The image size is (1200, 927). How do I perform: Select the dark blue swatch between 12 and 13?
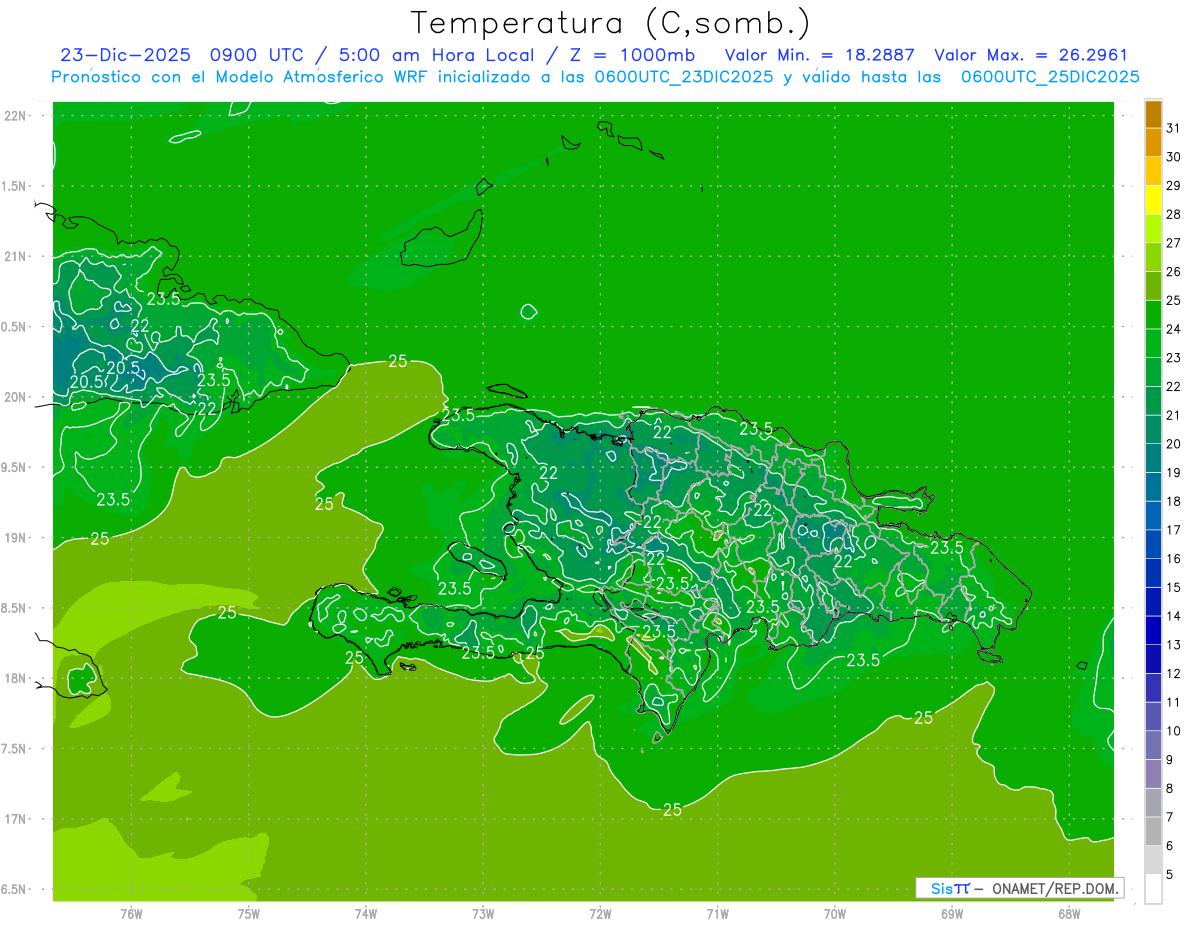pos(1153,659)
